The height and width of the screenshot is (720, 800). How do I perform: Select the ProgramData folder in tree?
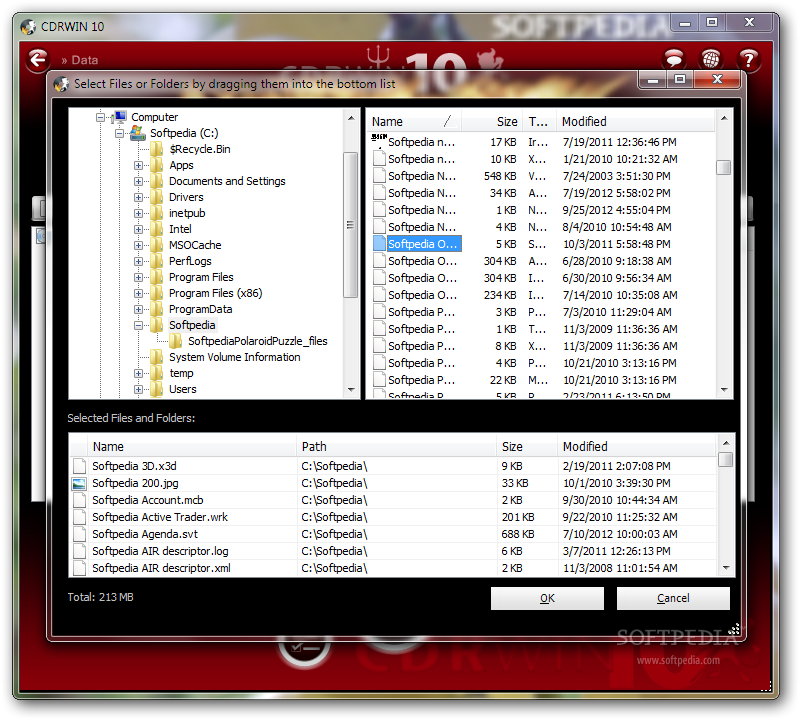point(201,309)
